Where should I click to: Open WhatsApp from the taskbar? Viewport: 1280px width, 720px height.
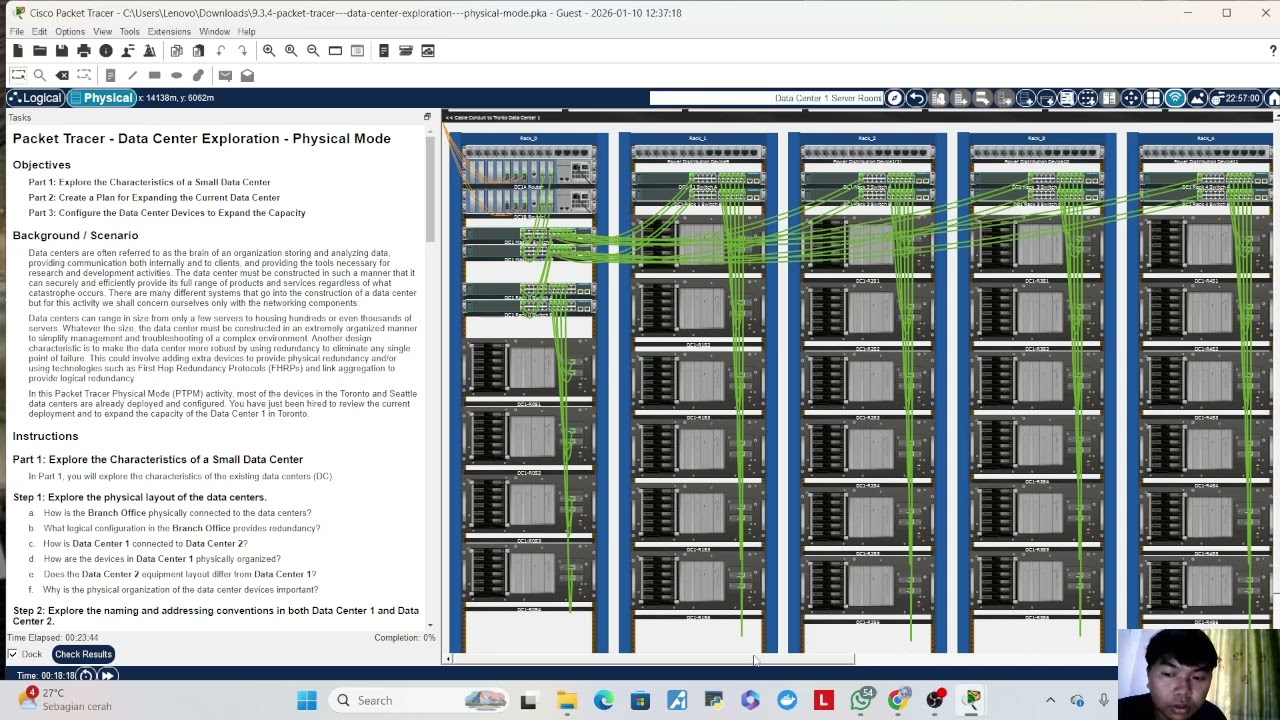click(861, 701)
